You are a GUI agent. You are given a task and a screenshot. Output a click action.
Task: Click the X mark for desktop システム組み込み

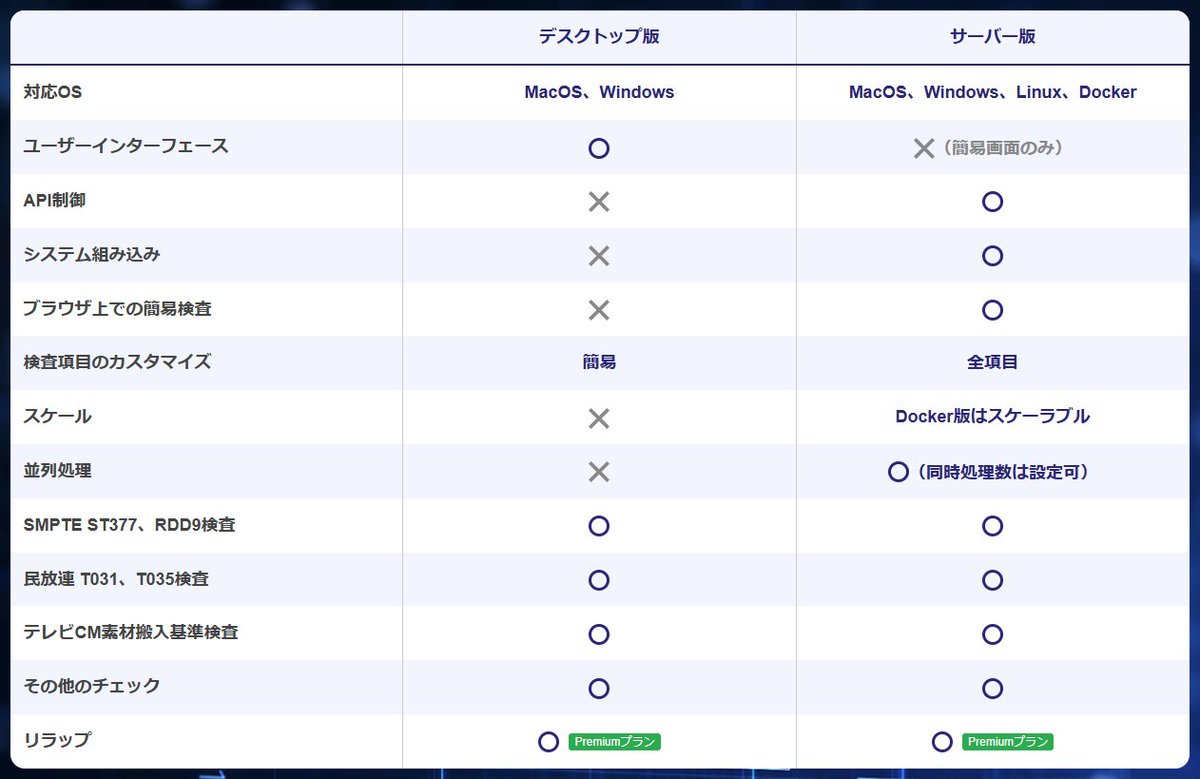599,256
